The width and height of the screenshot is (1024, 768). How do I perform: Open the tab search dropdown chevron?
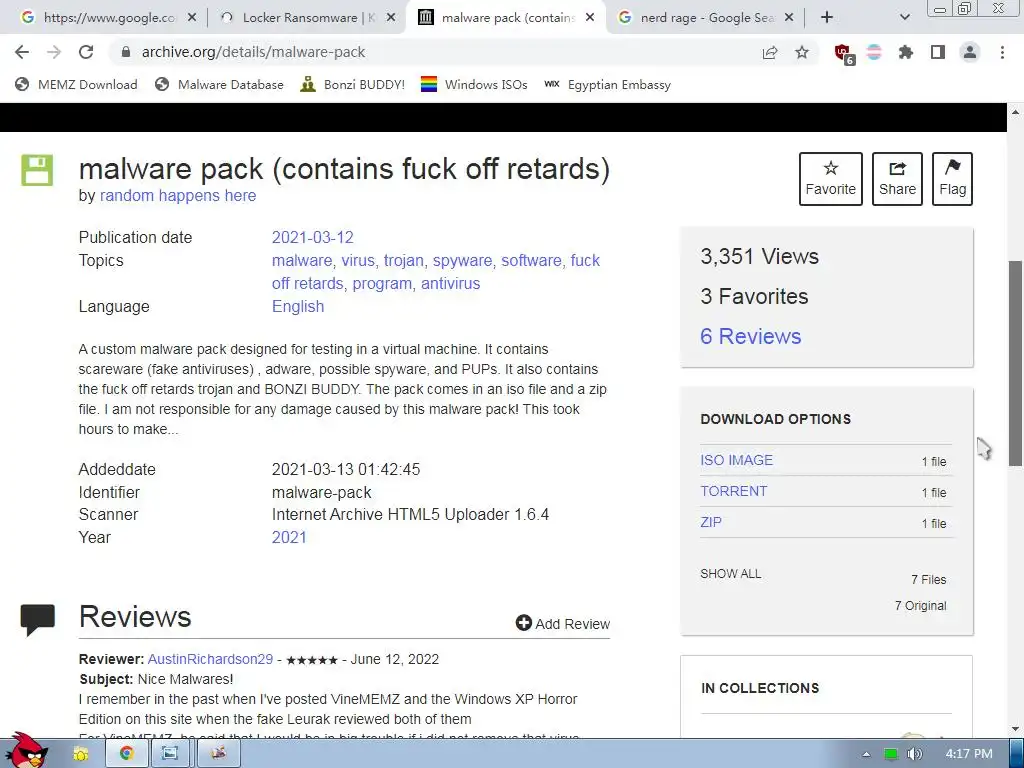pyautogui.click(x=904, y=18)
